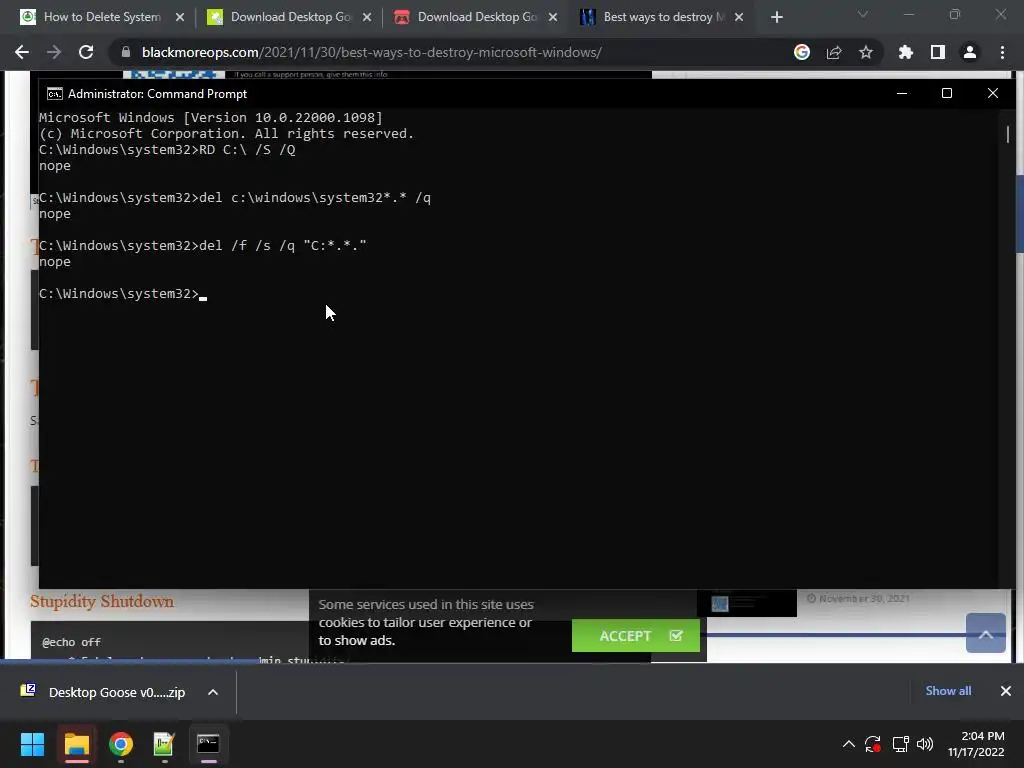Reload the blackmoreops page
1024x768 pixels.
click(x=86, y=52)
